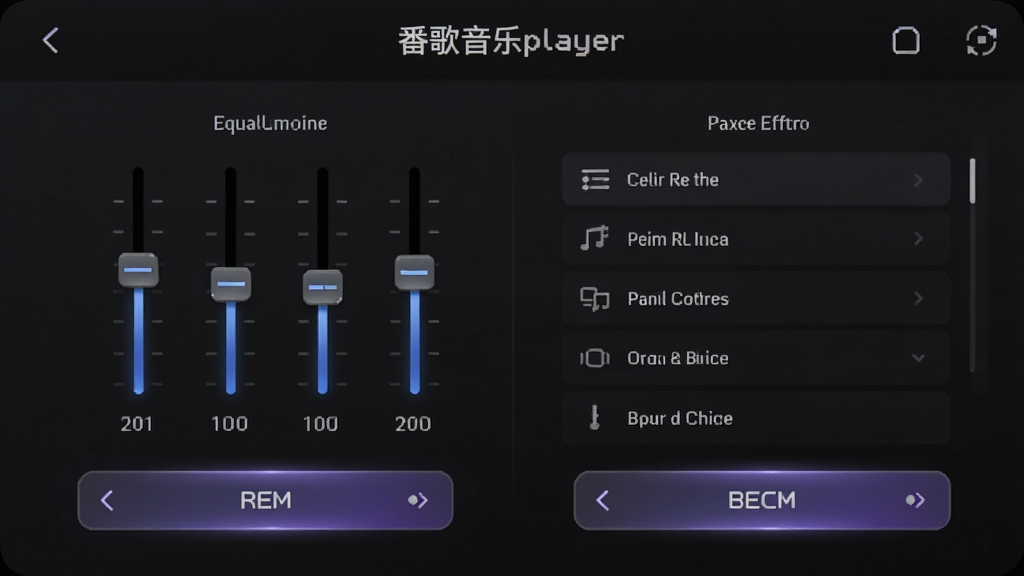The height and width of the screenshot is (576, 1024).
Task: Click the effects list scrollbar thumb
Action: click(972, 181)
